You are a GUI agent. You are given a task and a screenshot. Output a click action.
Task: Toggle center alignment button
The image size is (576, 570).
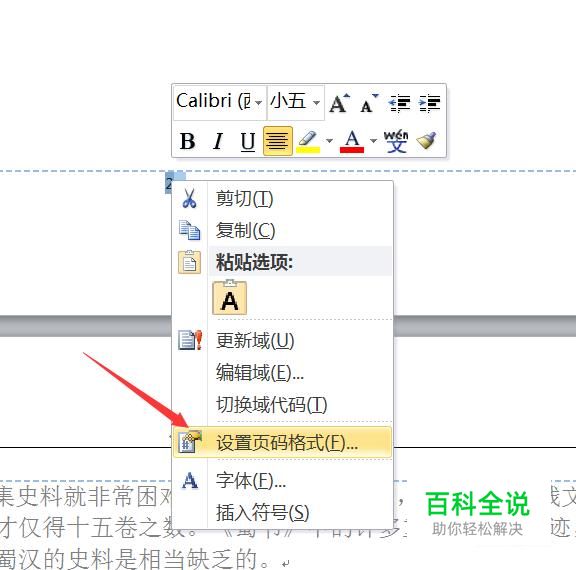(x=278, y=141)
